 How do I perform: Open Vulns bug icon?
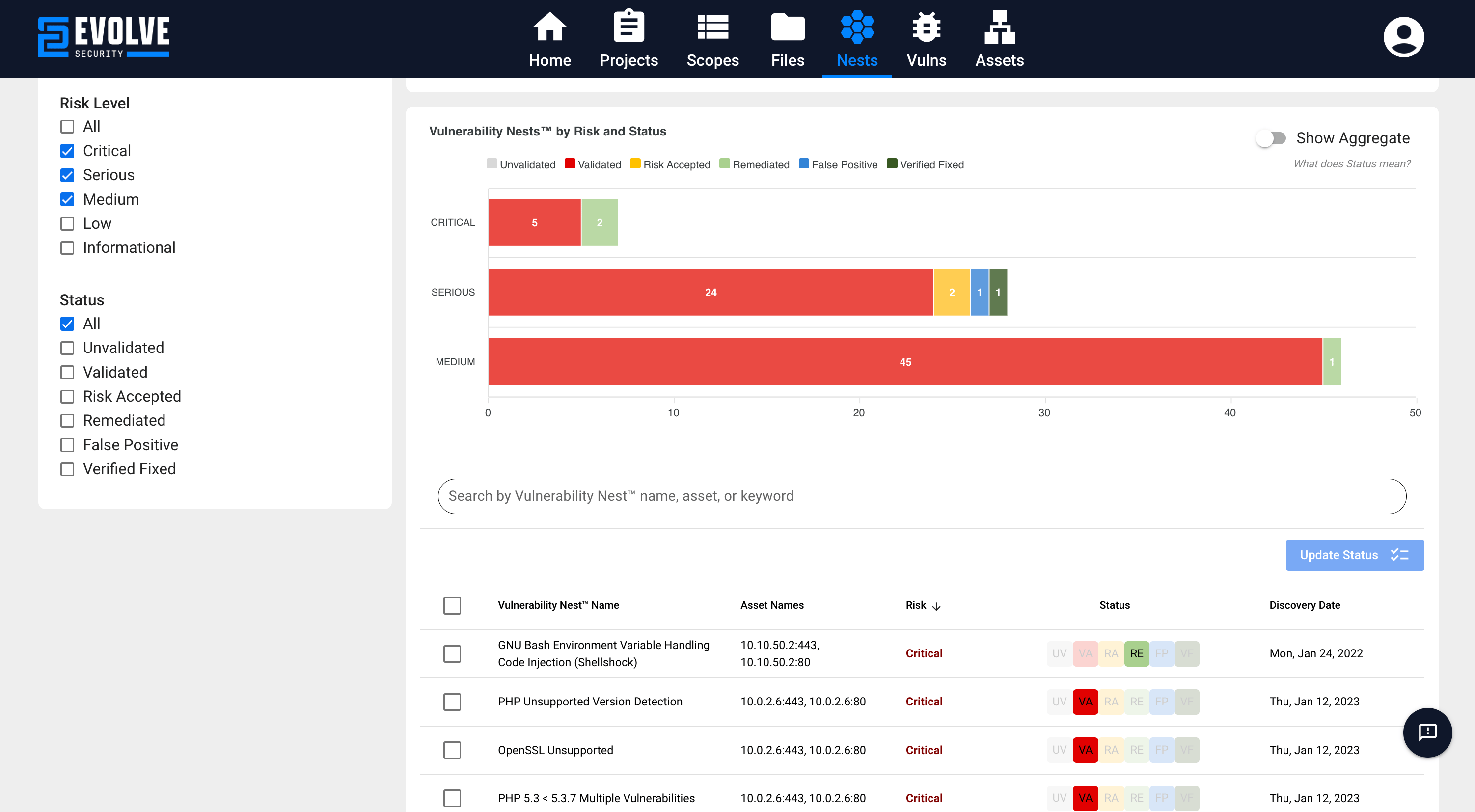point(926,27)
